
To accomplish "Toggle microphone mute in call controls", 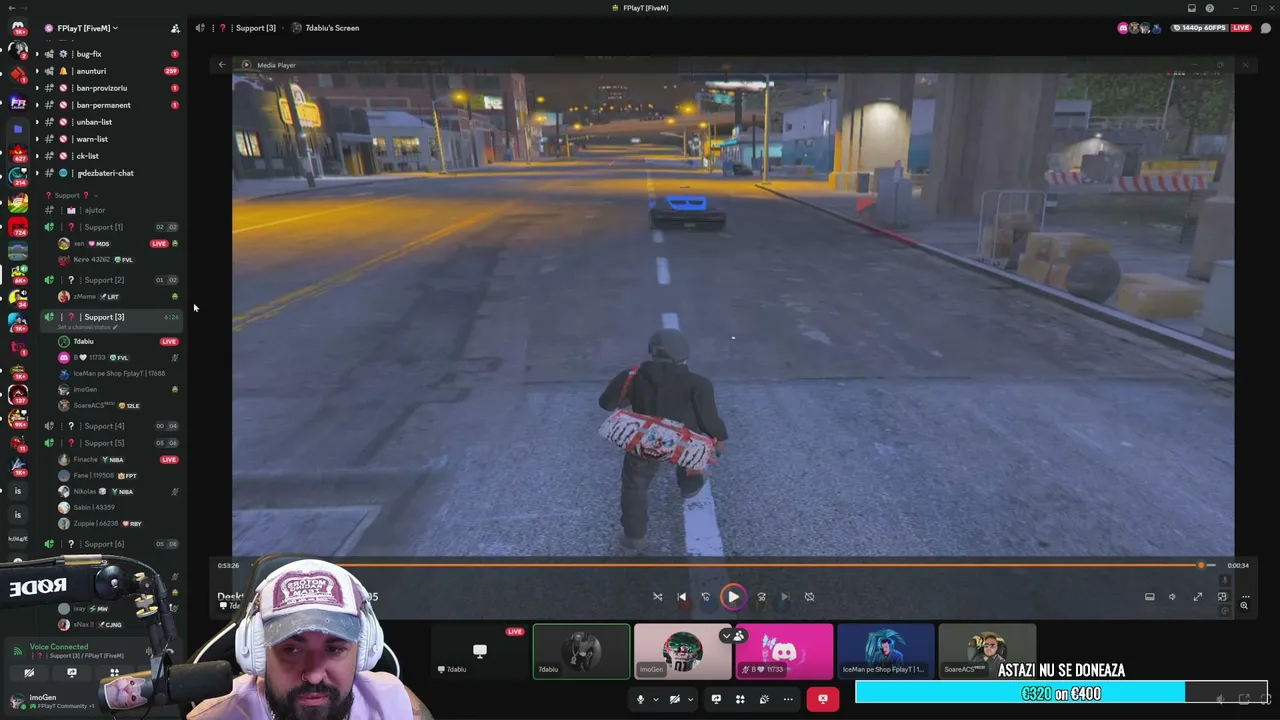I will 641,699.
